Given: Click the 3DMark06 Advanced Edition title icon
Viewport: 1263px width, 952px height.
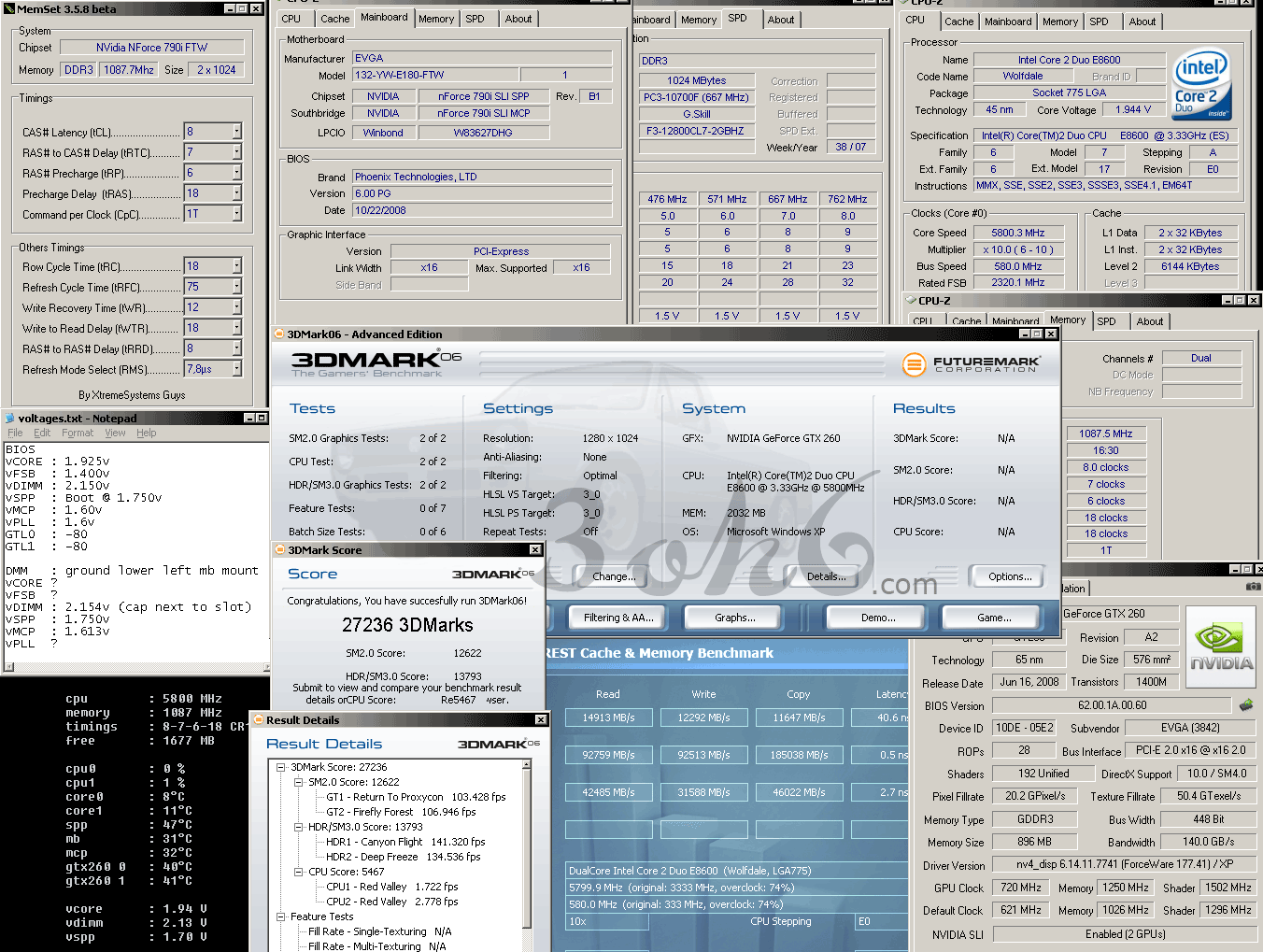Looking at the screenshot, I should [279, 334].
